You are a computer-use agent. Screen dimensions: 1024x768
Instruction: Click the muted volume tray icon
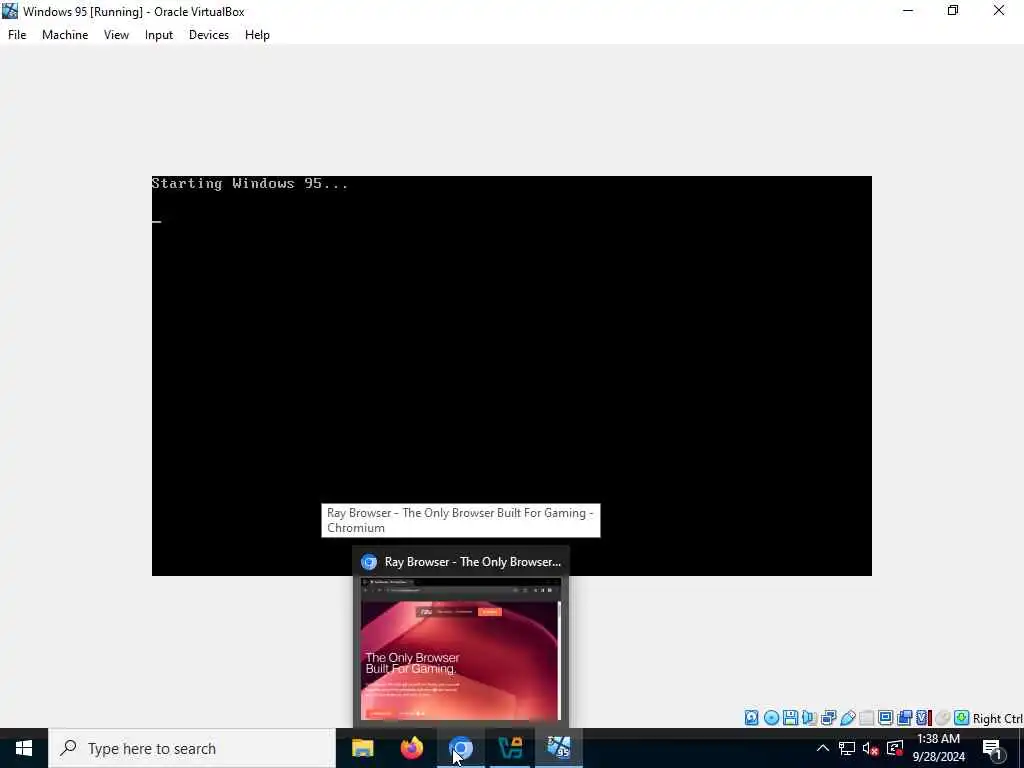[x=870, y=748]
